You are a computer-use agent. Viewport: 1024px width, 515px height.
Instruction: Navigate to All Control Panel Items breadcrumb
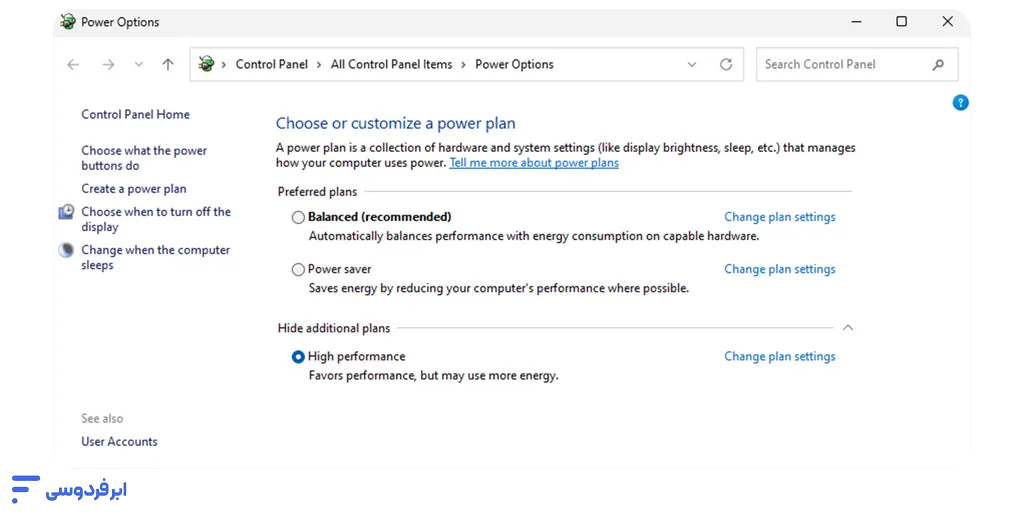pyautogui.click(x=391, y=64)
